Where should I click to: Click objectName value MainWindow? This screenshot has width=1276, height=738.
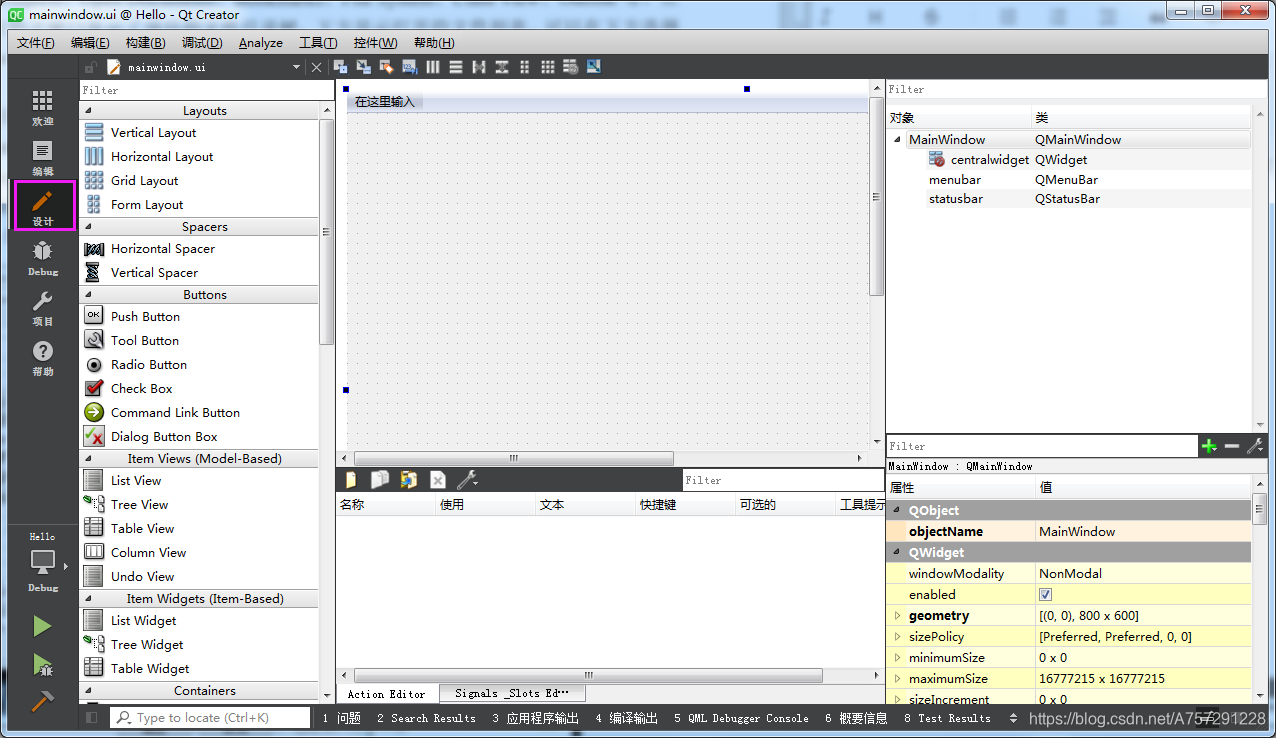point(1143,532)
